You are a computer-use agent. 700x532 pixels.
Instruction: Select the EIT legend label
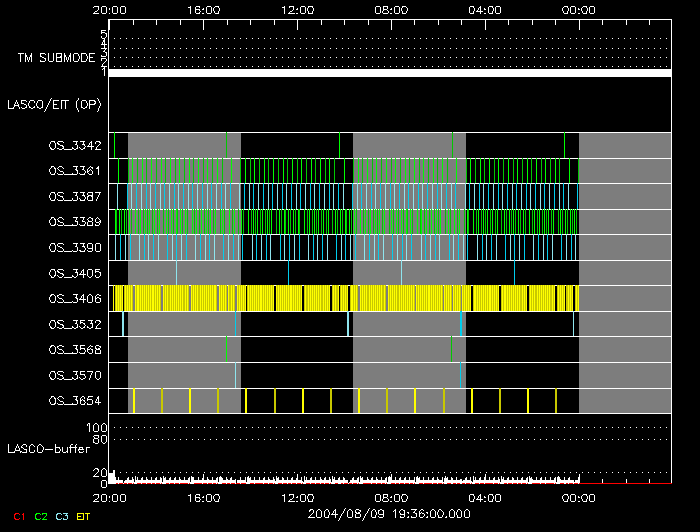click(x=83, y=515)
